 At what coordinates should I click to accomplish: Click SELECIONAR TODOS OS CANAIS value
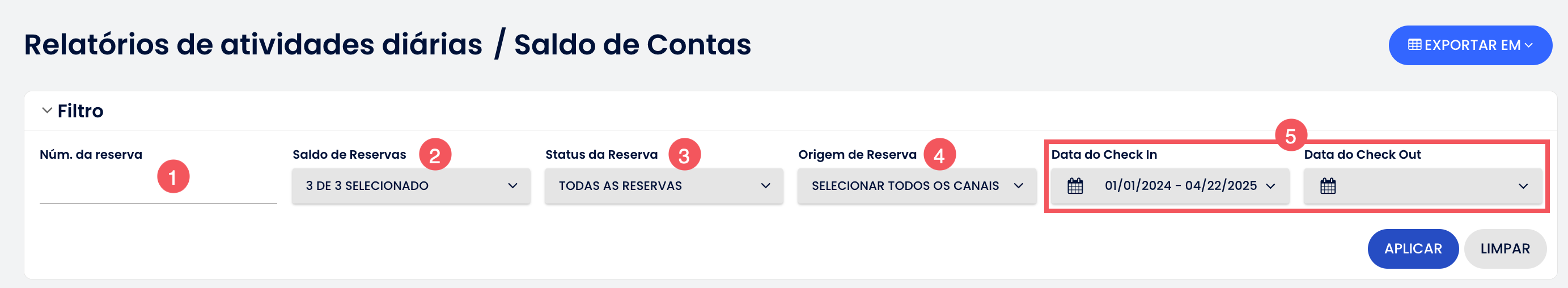[905, 186]
